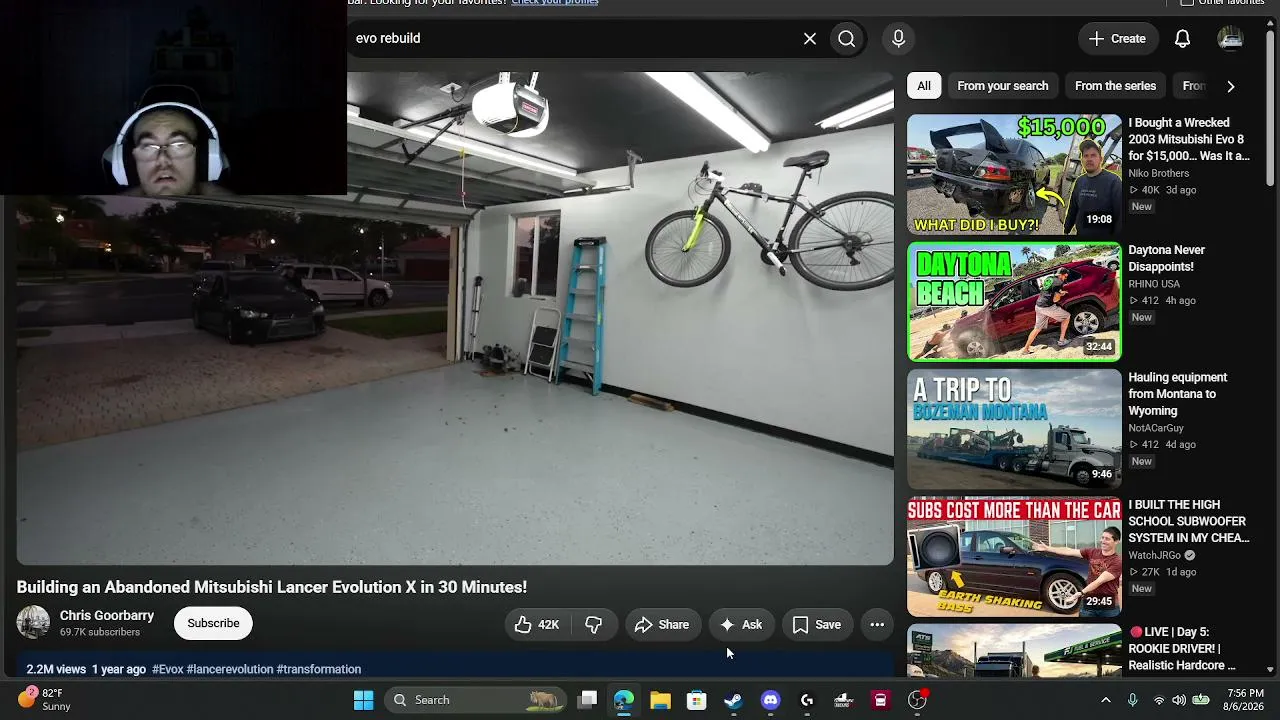
Task: Open the truck app icon on taskbar
Action: pyautogui.click(x=844, y=700)
